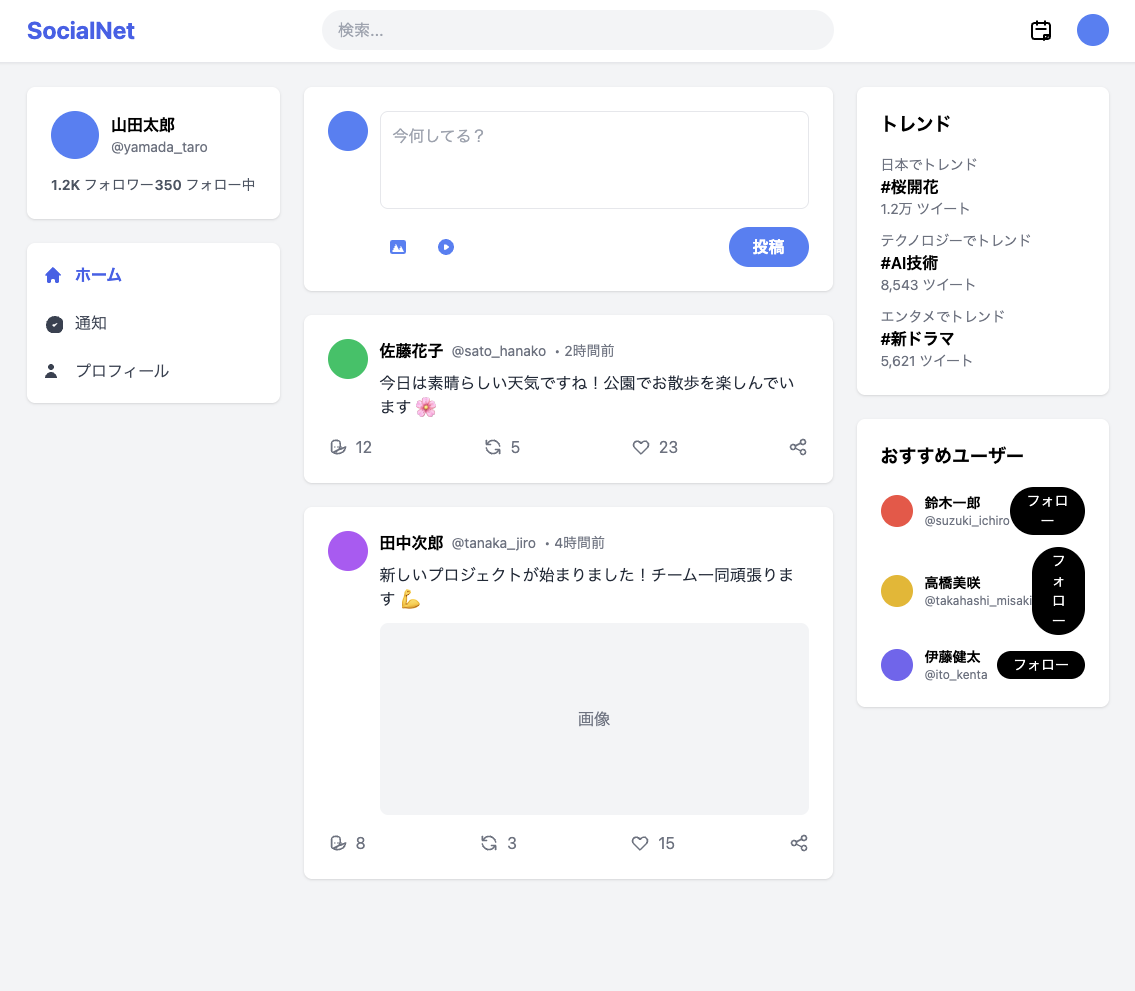Viewport: 1135px width, 991px height.
Task: Reply to 佐藤花子's post via comment icon
Action: click(x=338, y=447)
